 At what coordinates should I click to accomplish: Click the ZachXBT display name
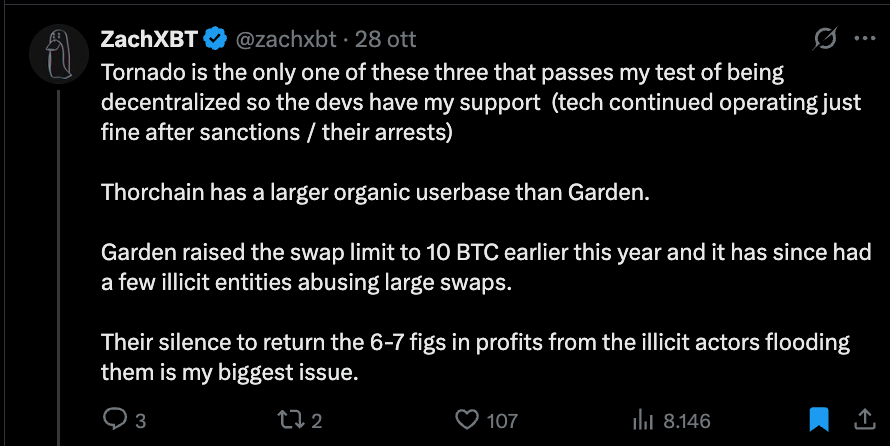pyautogui.click(x=149, y=40)
